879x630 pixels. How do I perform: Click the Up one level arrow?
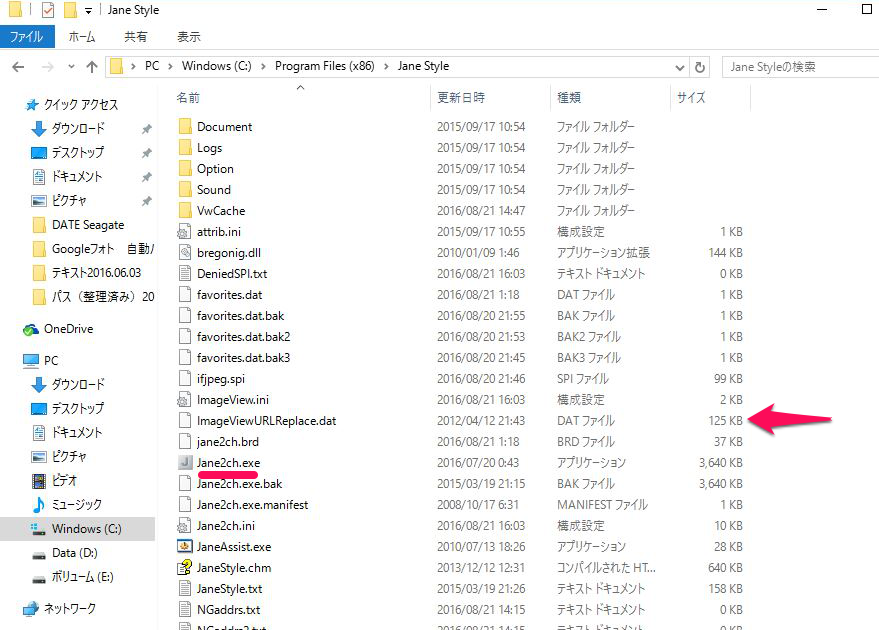point(92,67)
